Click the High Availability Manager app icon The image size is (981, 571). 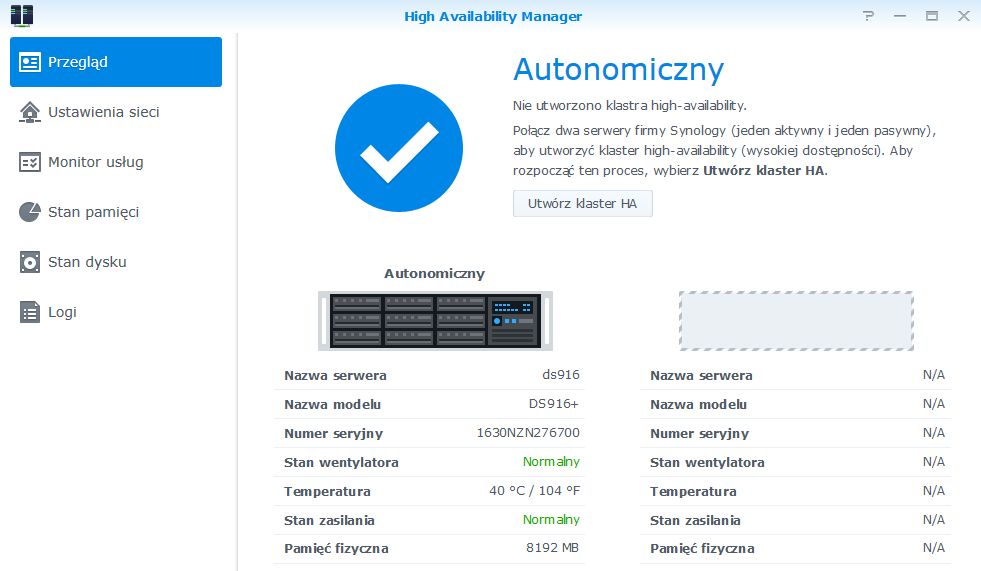click(x=22, y=16)
